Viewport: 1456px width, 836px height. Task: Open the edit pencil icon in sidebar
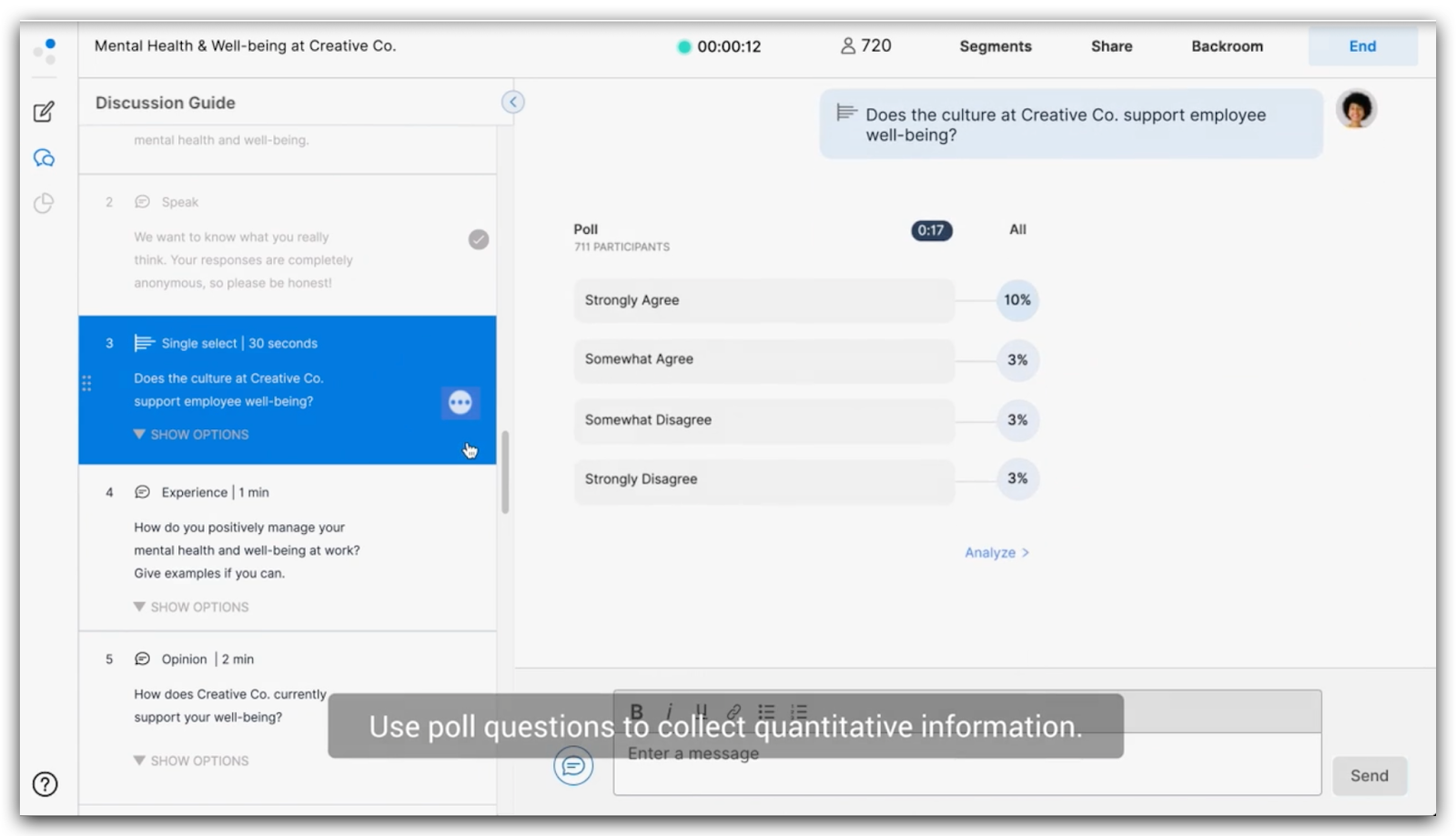tap(44, 112)
